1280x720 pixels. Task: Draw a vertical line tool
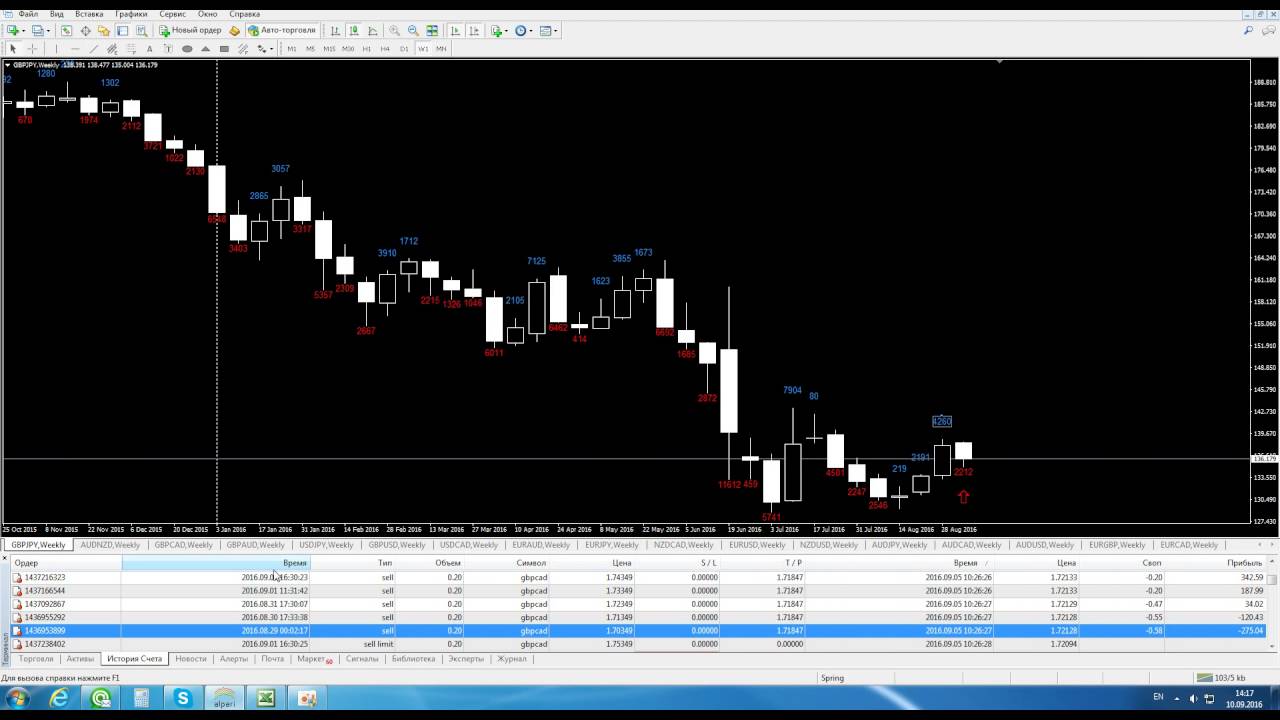(x=56, y=48)
